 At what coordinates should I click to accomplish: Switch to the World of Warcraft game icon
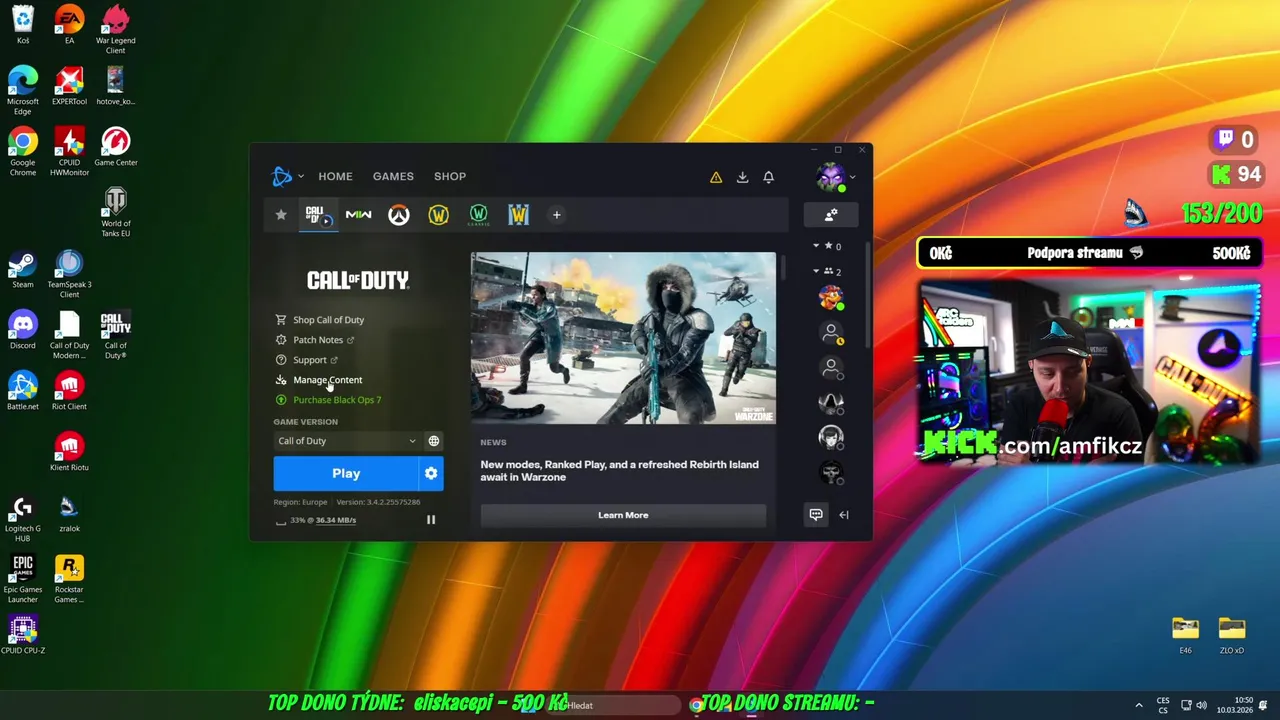[438, 215]
